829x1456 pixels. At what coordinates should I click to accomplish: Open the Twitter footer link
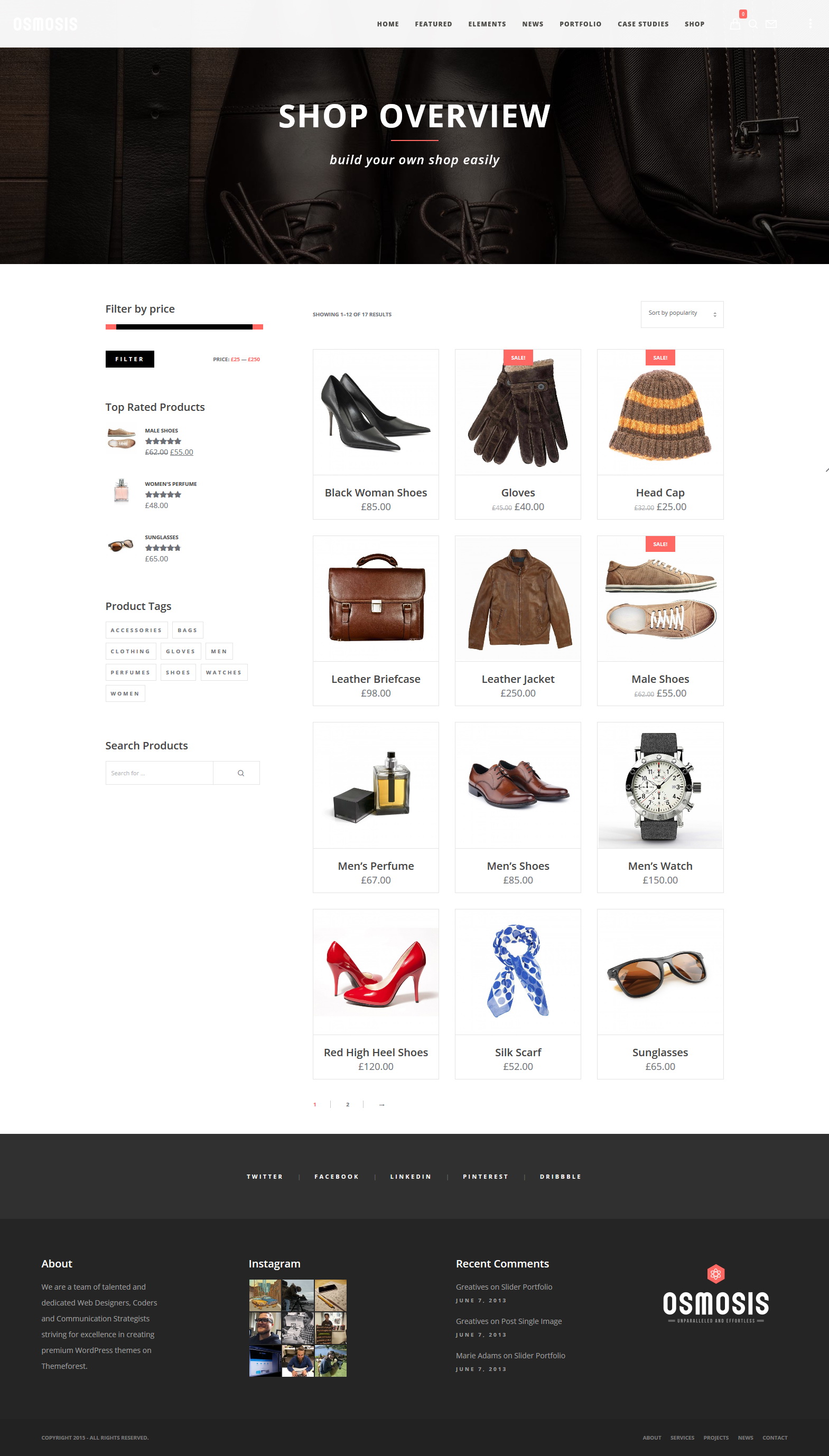coord(265,1177)
